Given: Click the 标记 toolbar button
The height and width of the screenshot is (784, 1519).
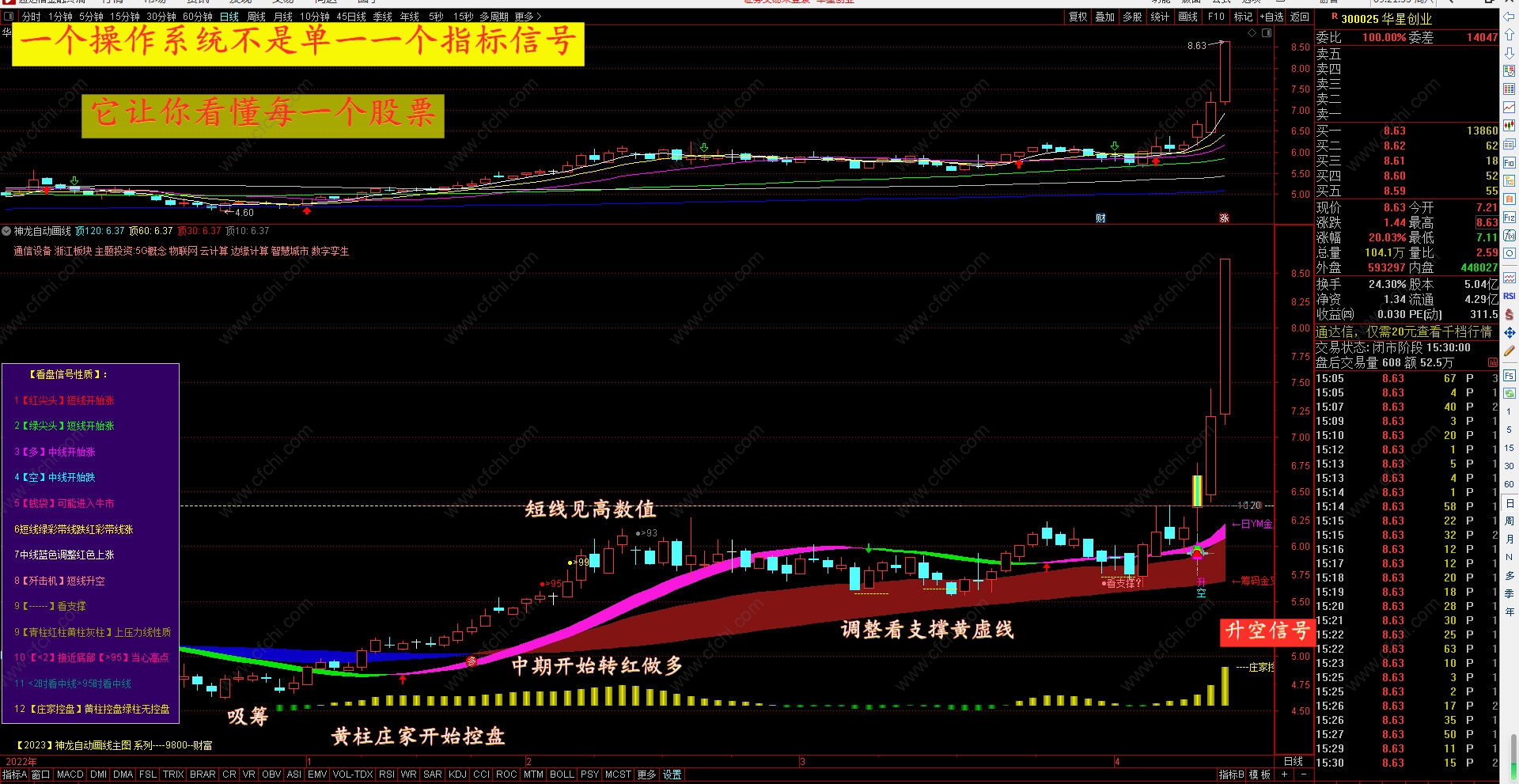Looking at the screenshot, I should click(1243, 17).
